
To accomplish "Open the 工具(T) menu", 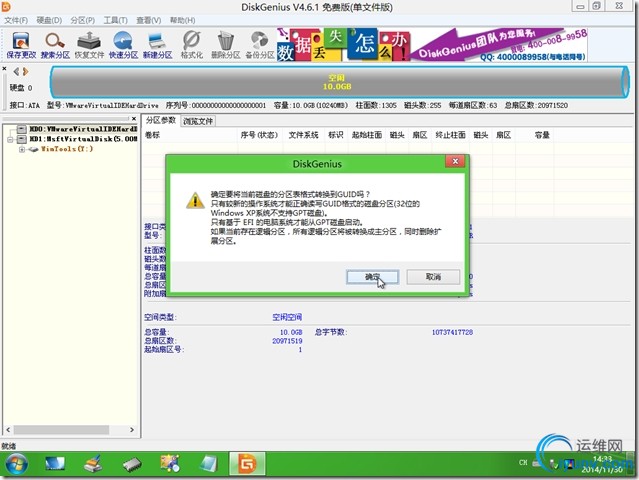I will click(115, 20).
